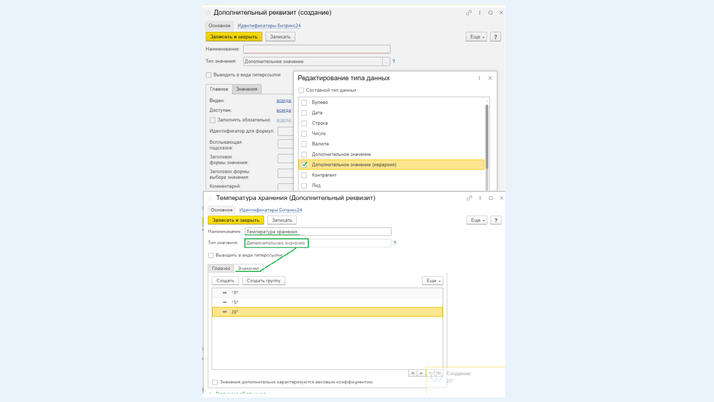The width and height of the screenshot is (714, 402).
Task: Open Идентификаторы Битрикс24 in the creation form
Action: click(x=269, y=25)
